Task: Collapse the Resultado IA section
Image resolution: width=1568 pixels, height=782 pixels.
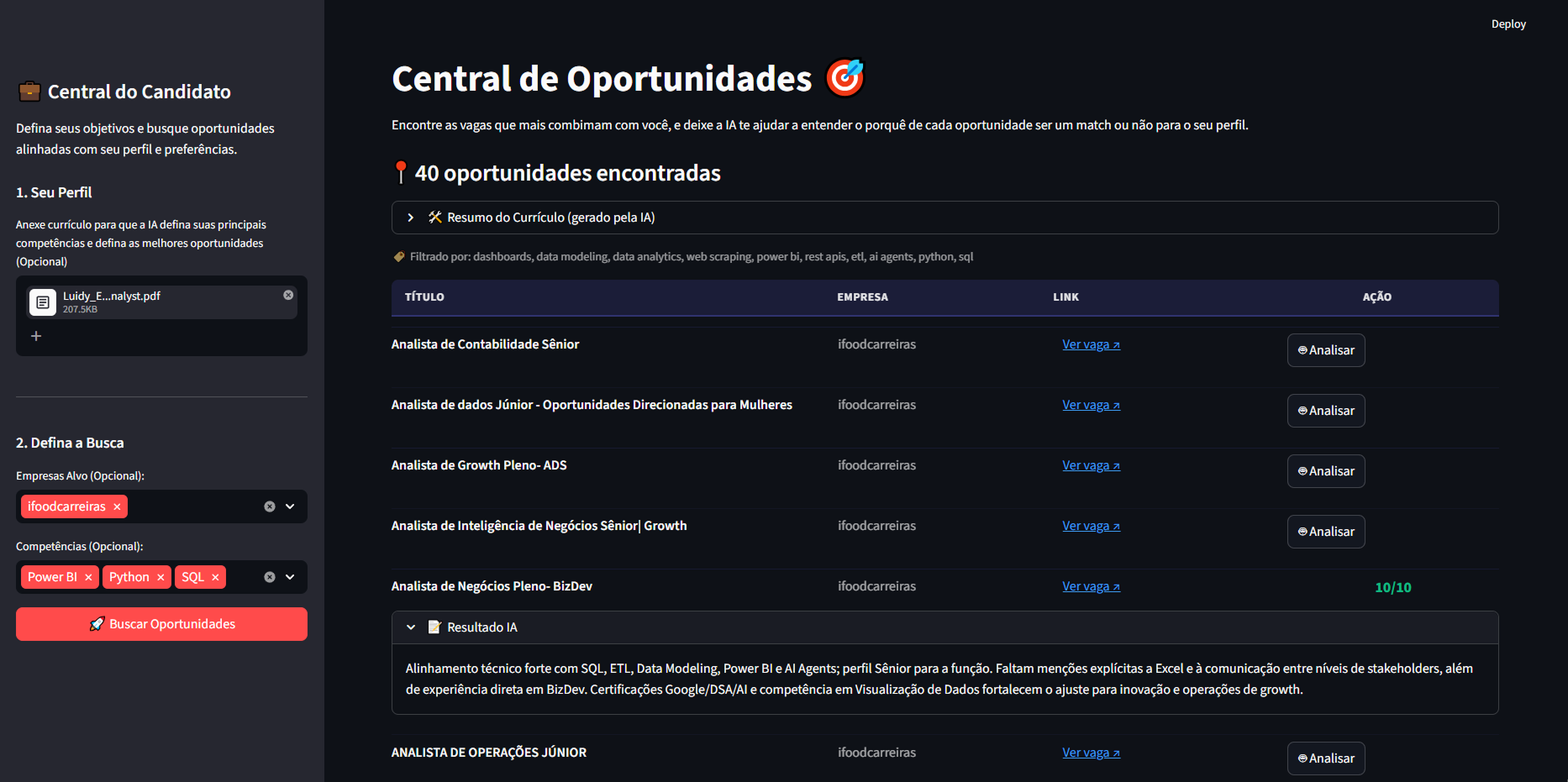Action: [411, 627]
